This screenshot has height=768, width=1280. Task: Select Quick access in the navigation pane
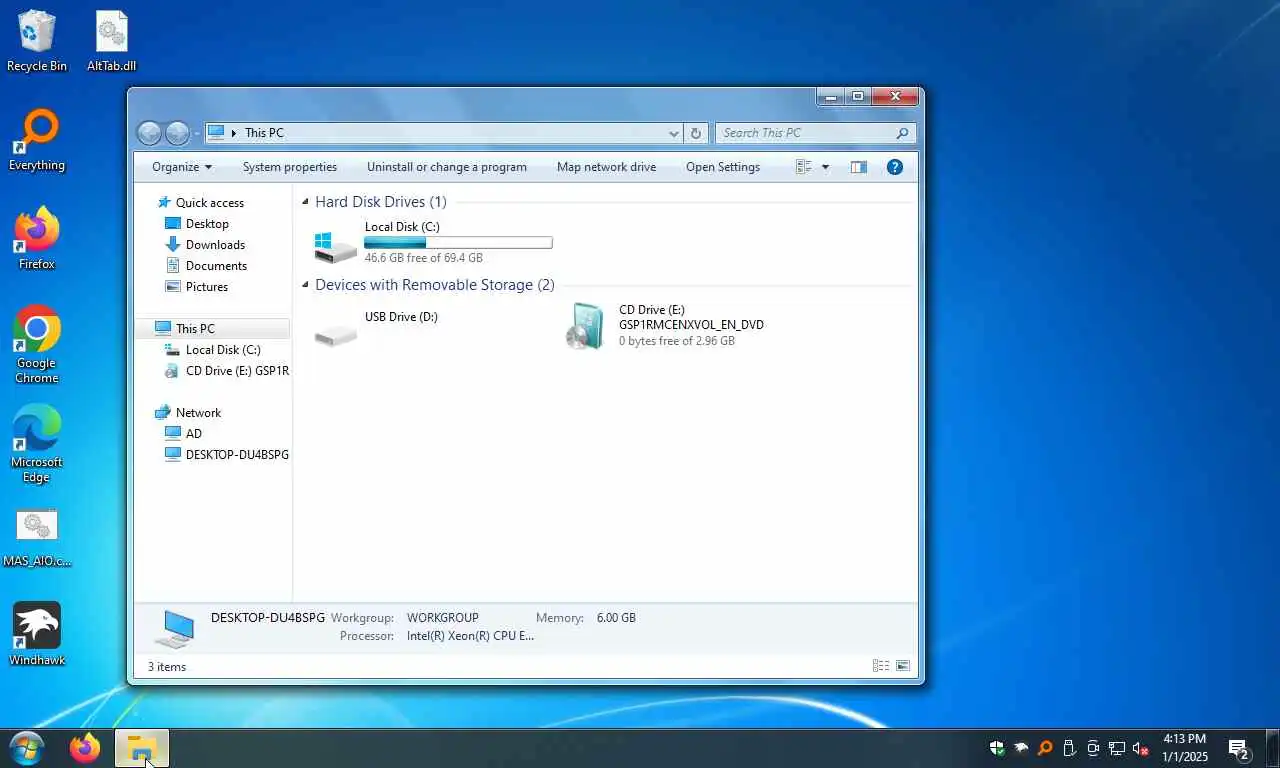click(x=210, y=203)
